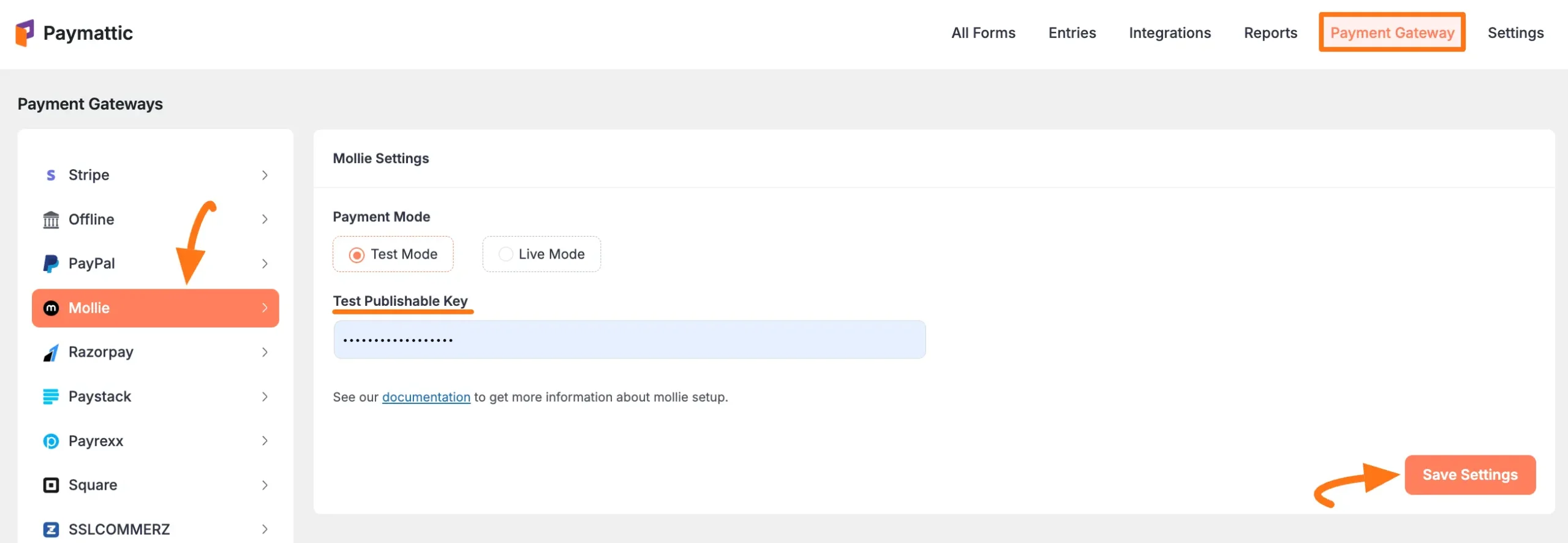The image size is (1568, 543).
Task: Select the Test Mode radio button
Action: [356, 254]
